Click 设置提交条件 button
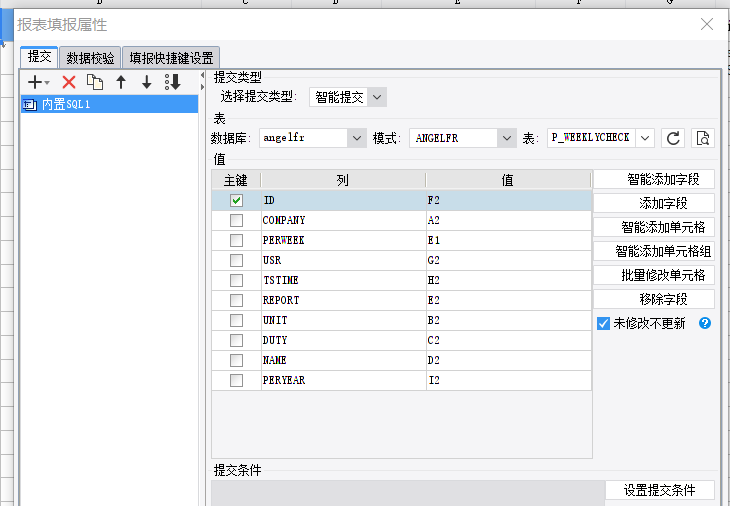 (660, 490)
